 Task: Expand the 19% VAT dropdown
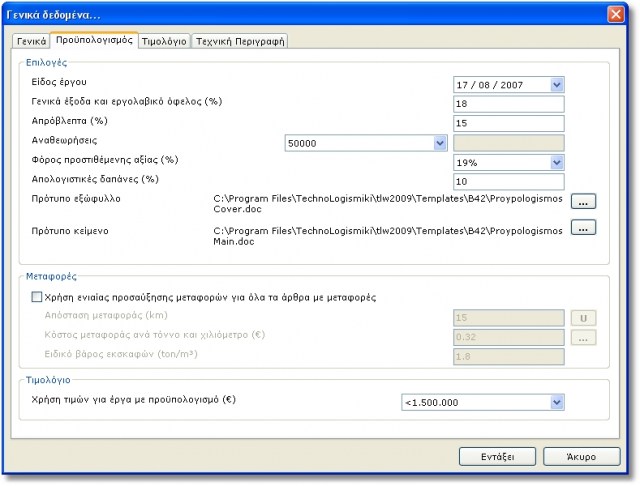(557, 162)
